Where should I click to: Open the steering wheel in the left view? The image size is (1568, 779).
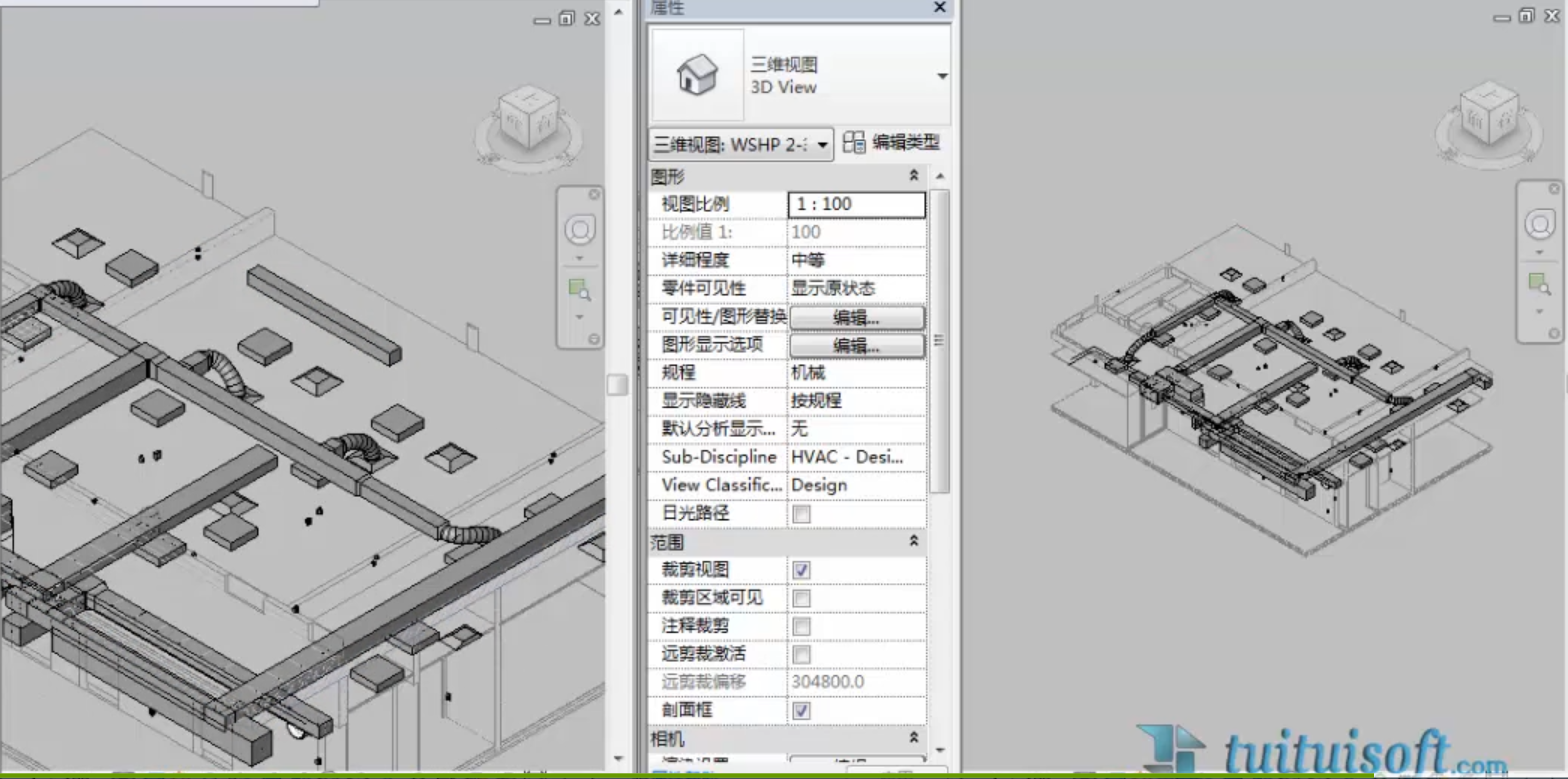click(579, 229)
